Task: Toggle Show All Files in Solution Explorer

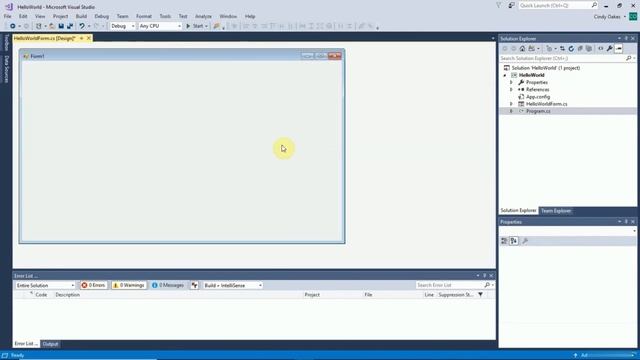Action: click(589, 49)
